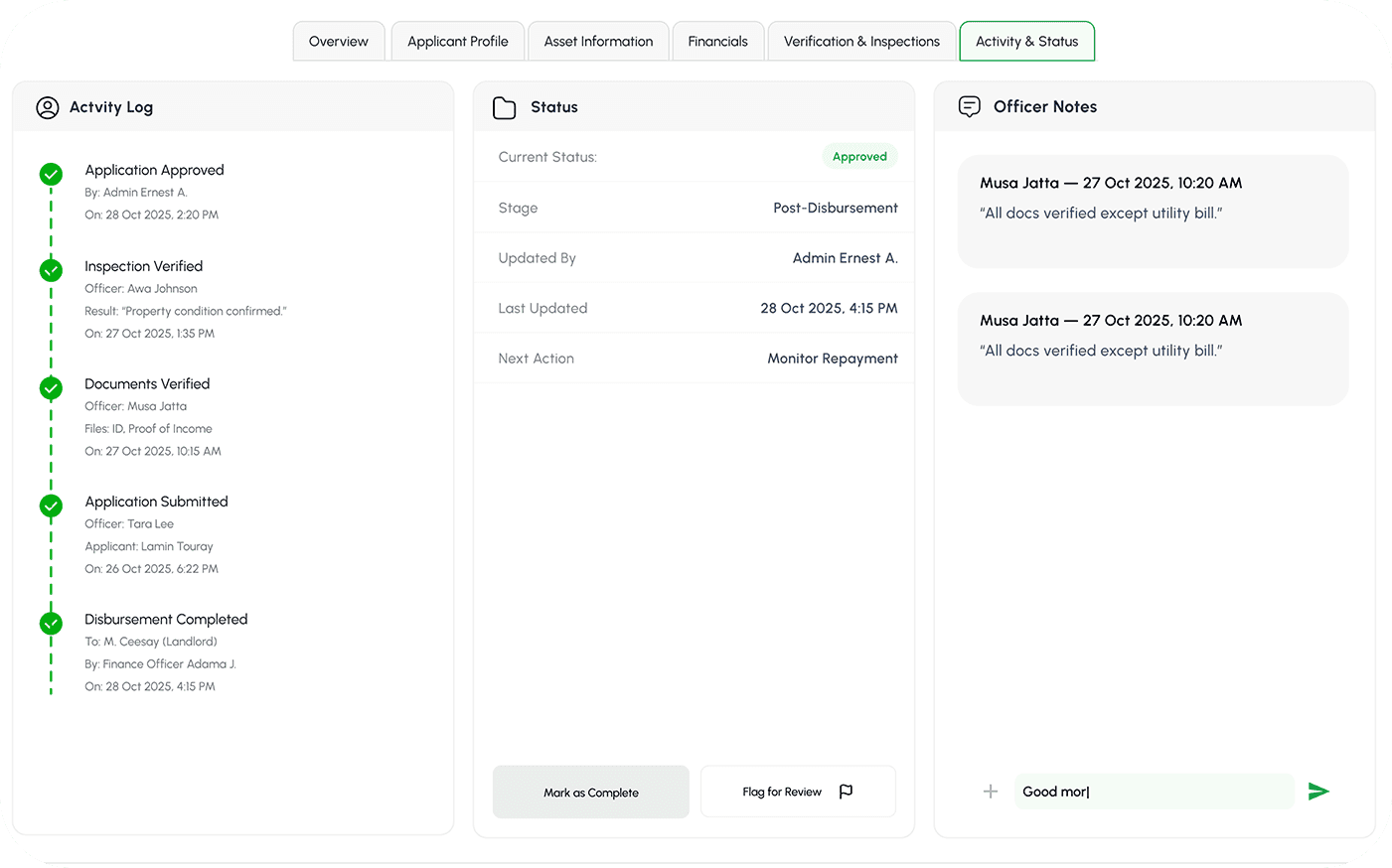The width and height of the screenshot is (1392, 868).
Task: Click the green checkmark beside Disbursement Completed
Action: (x=51, y=624)
